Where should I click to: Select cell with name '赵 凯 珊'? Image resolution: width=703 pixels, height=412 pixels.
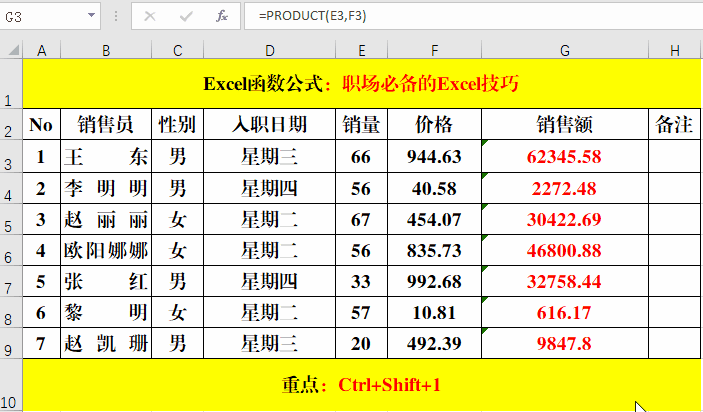[106, 343]
